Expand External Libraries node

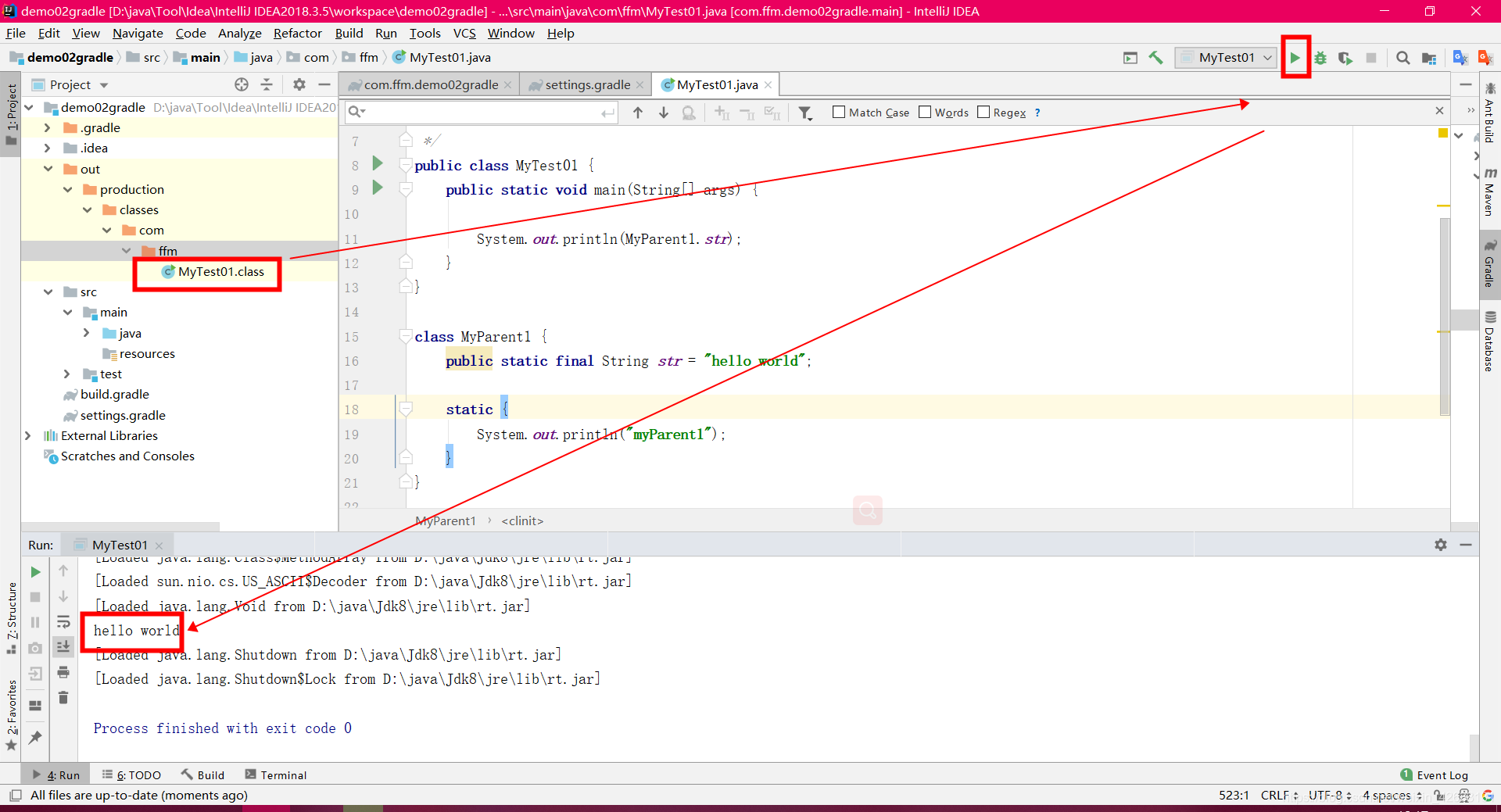point(27,435)
